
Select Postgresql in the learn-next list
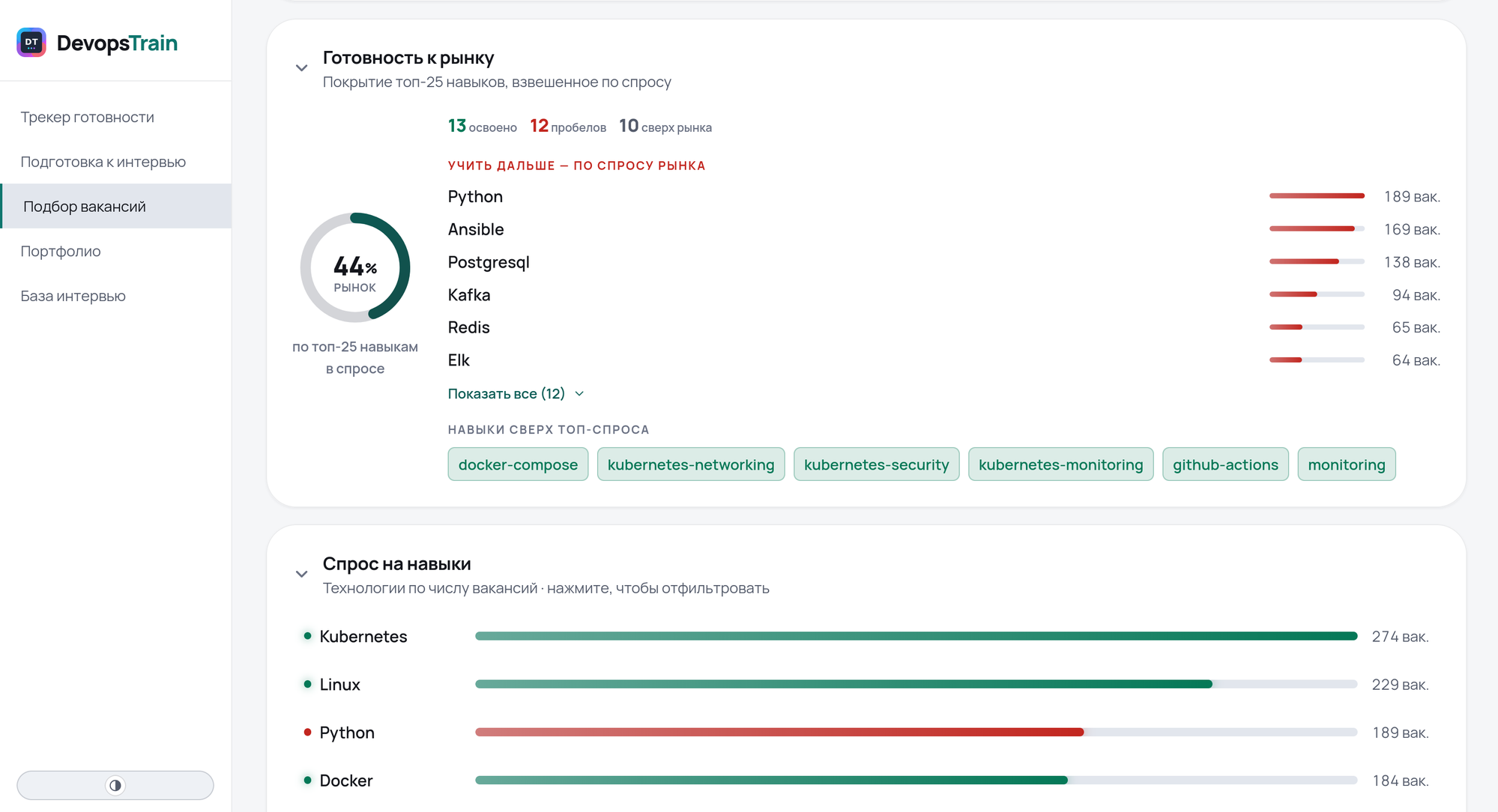click(x=944, y=262)
